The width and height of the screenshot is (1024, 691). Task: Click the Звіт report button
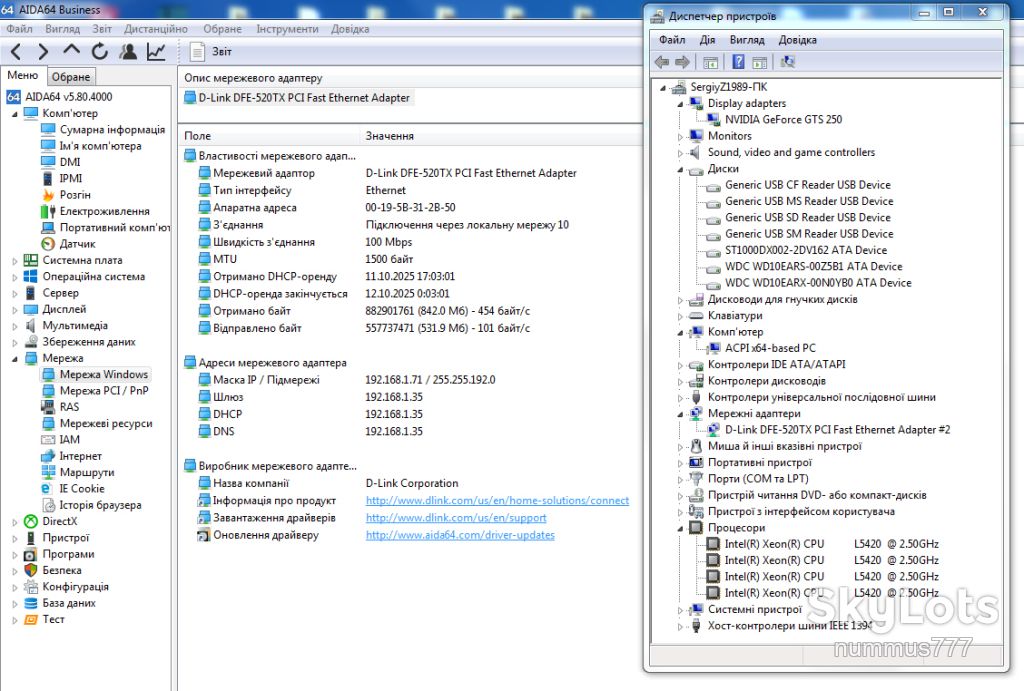210,52
